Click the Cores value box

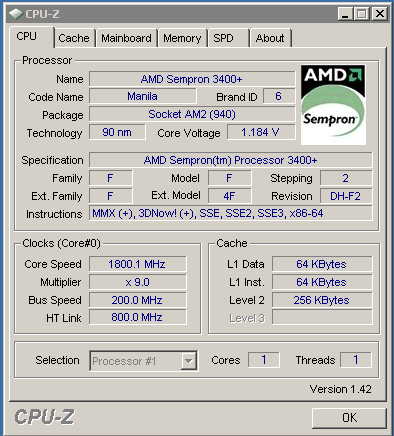(263, 360)
